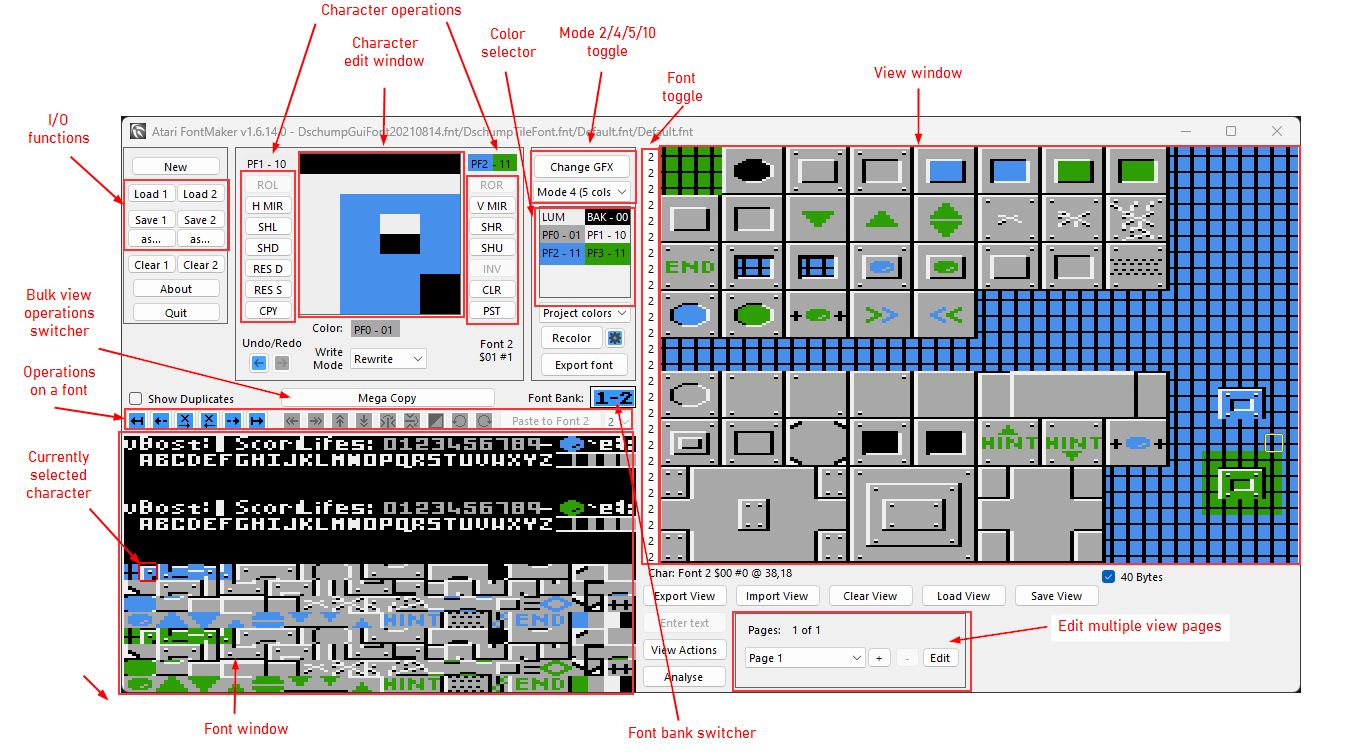Image resolution: width=1366 pixels, height=754 pixels.
Task: Click the CLR clear character button
Action: pyautogui.click(x=491, y=290)
